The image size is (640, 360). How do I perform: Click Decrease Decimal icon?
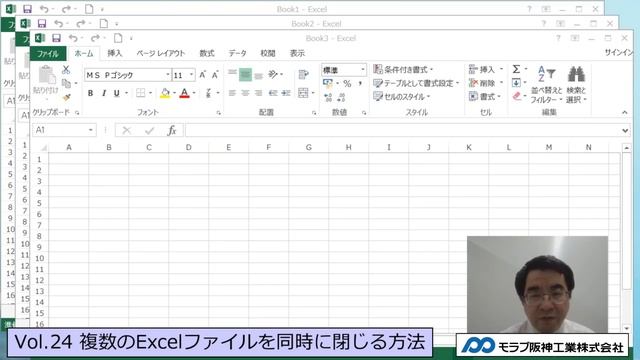click(x=342, y=98)
